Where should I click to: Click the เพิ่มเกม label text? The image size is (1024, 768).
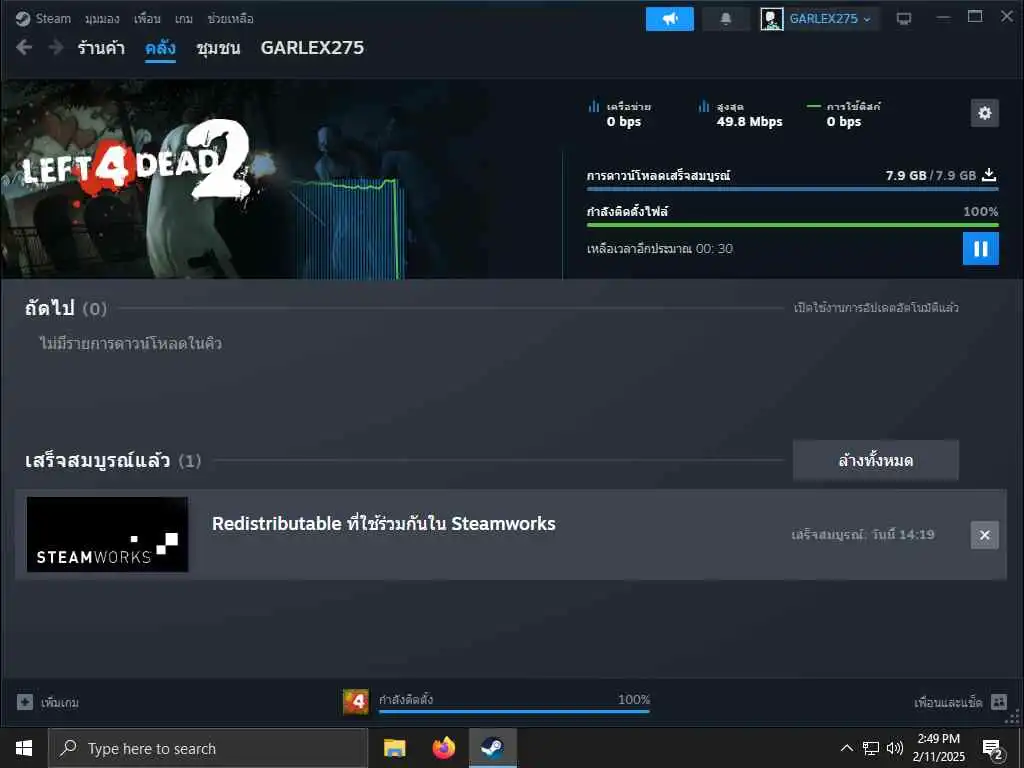pos(60,703)
